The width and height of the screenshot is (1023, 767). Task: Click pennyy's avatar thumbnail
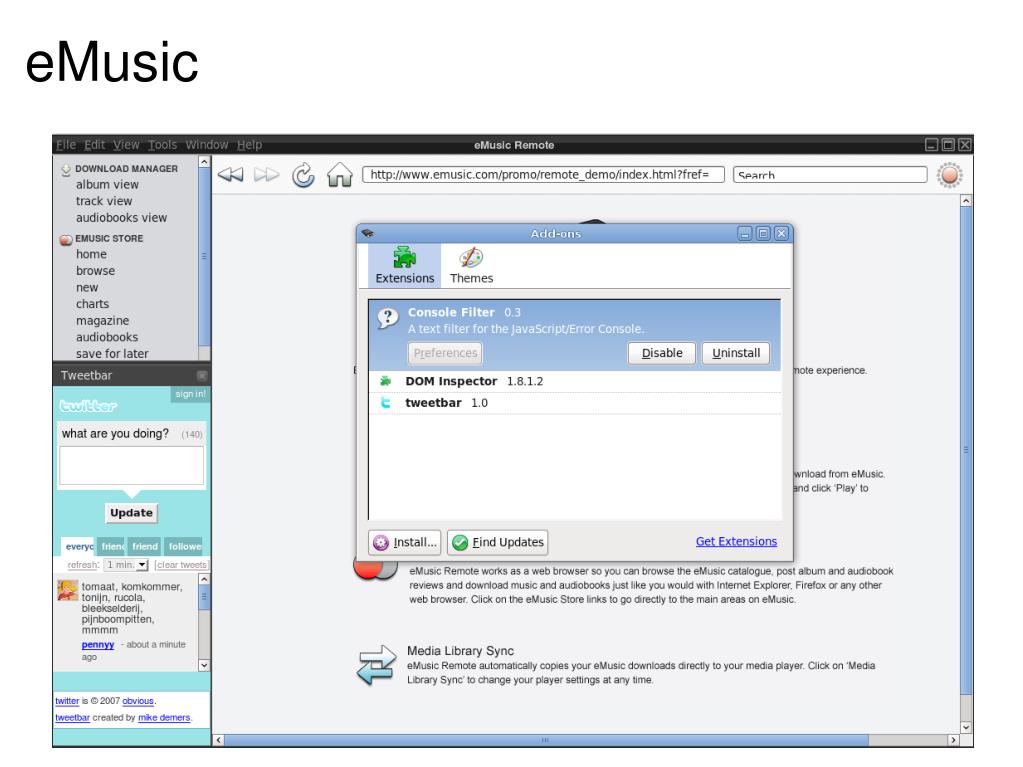68,590
